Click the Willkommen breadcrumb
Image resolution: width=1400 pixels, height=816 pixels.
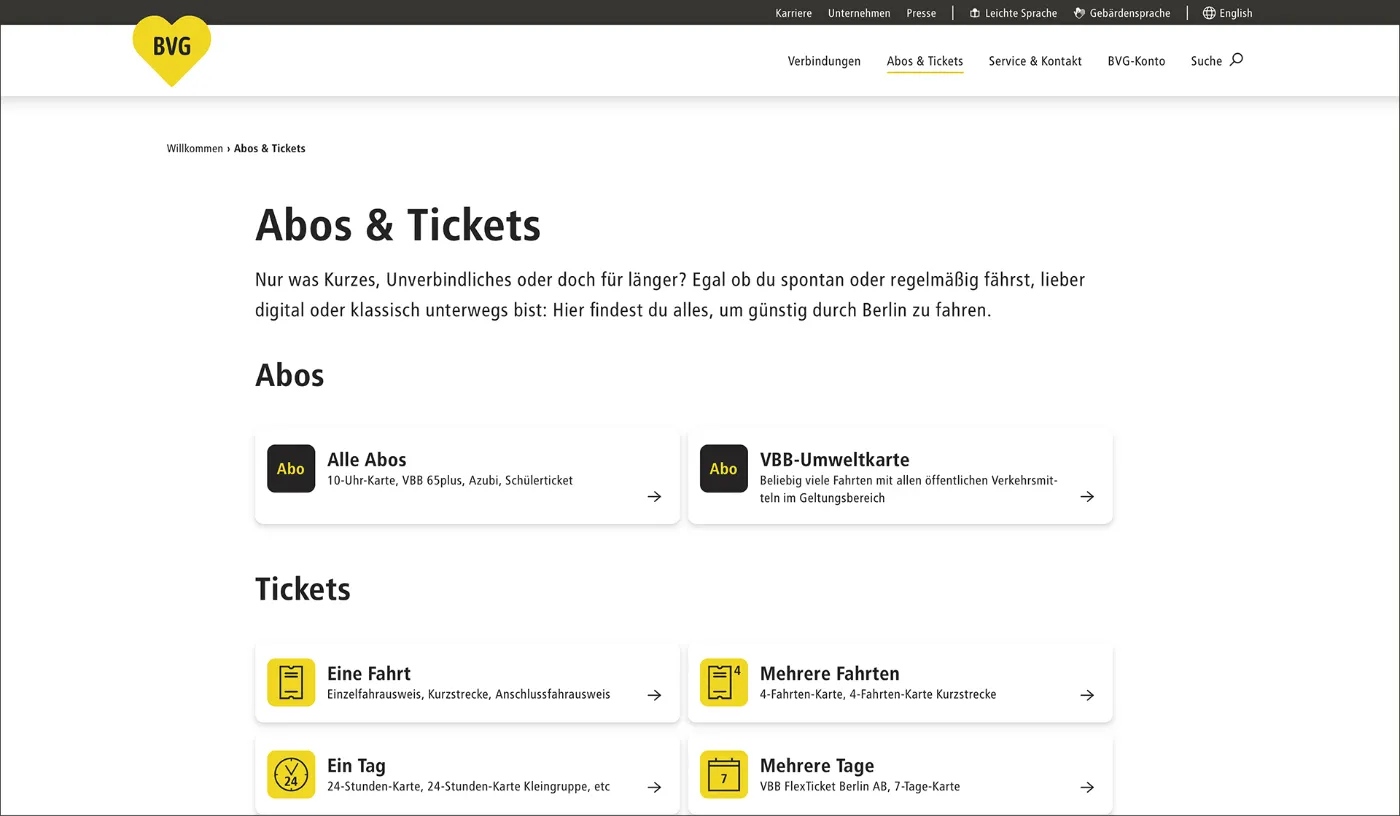(195, 148)
